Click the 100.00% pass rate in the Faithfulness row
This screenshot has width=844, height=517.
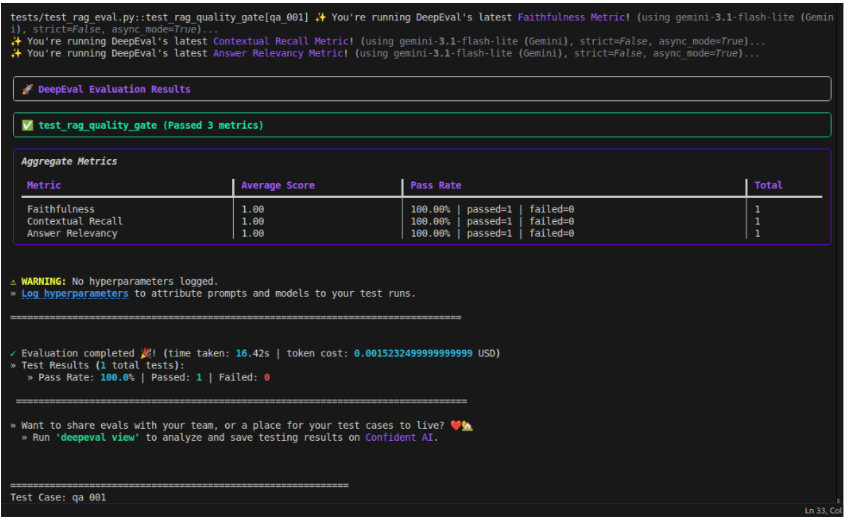tap(430, 209)
